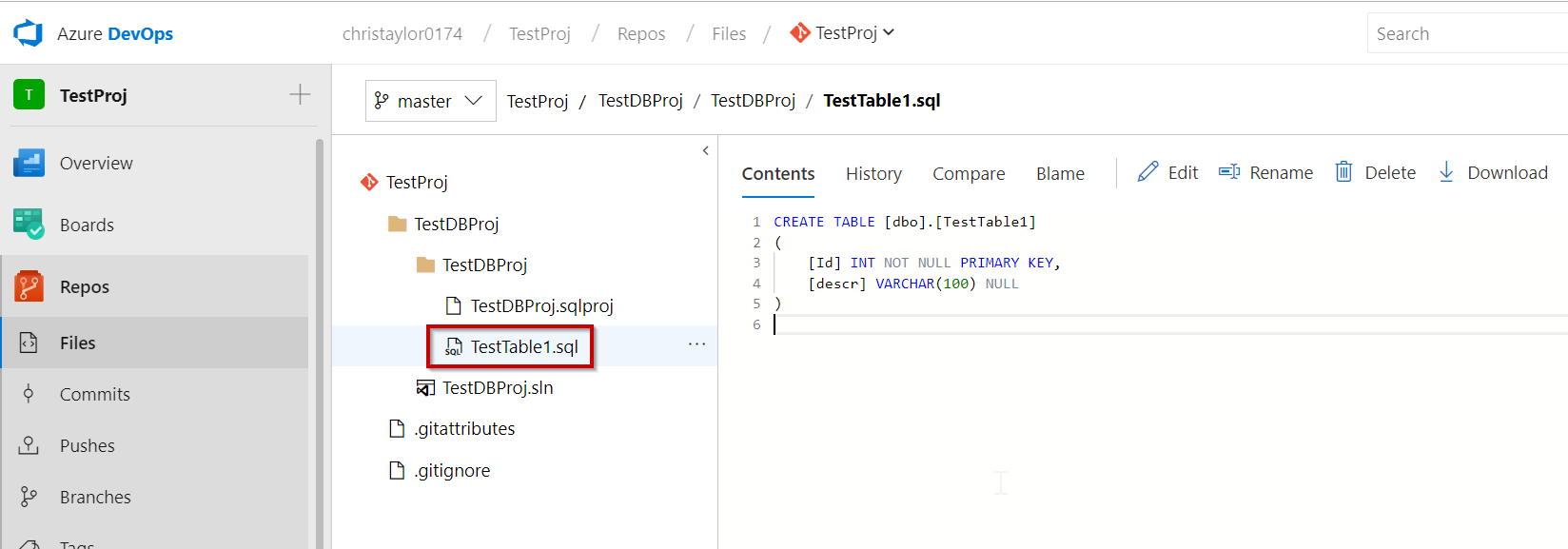The image size is (1568, 549).
Task: Open Commits in the Repos menu
Action: pos(94,394)
